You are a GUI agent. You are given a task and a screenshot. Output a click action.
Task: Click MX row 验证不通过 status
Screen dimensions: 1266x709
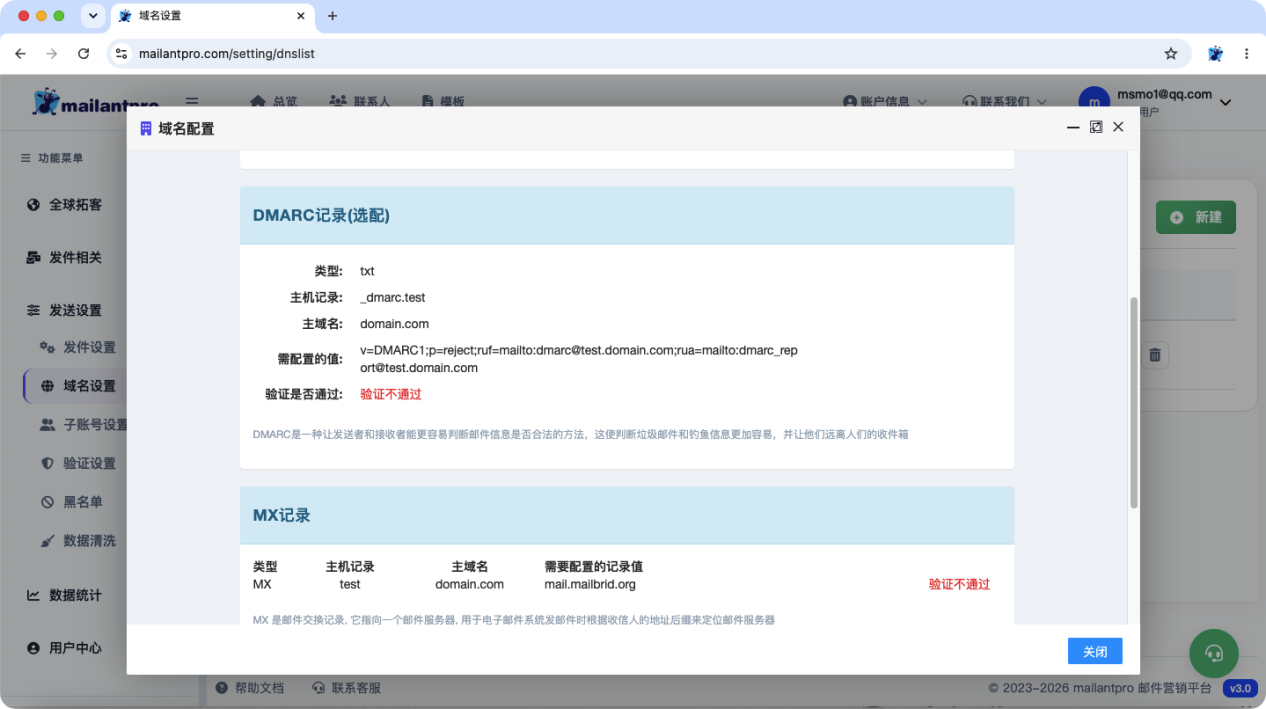pos(959,584)
